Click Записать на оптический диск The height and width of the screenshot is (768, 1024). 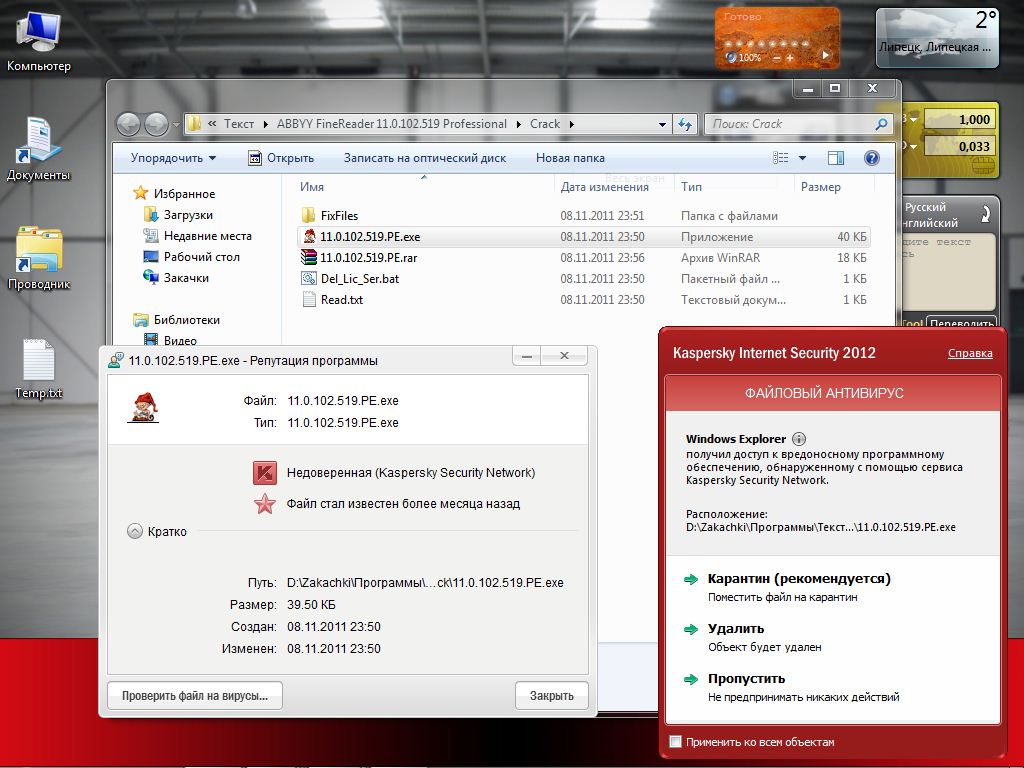425,158
